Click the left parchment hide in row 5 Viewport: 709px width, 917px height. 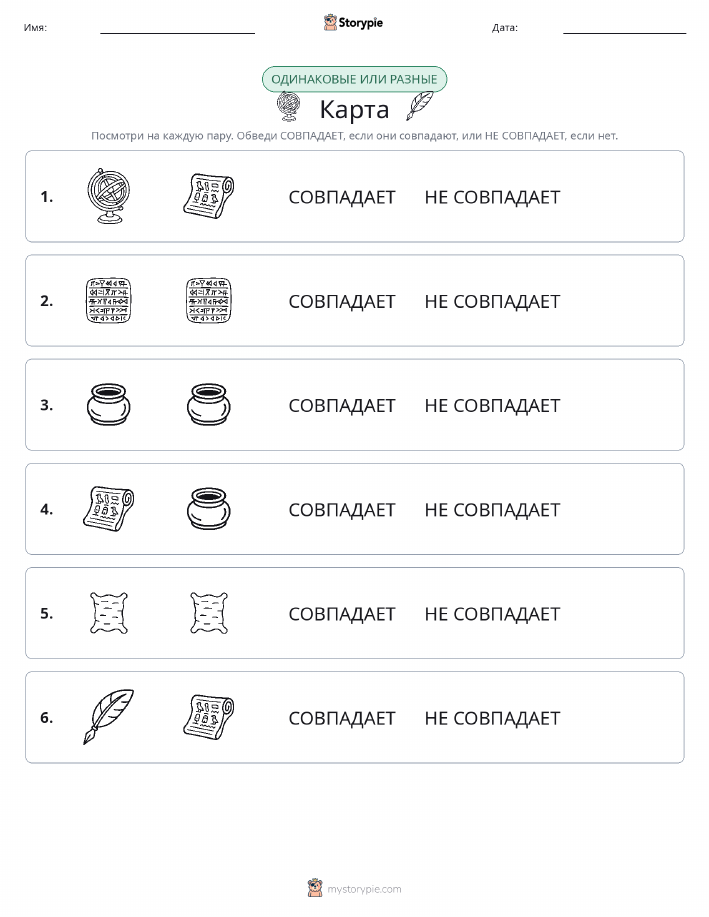click(x=108, y=613)
